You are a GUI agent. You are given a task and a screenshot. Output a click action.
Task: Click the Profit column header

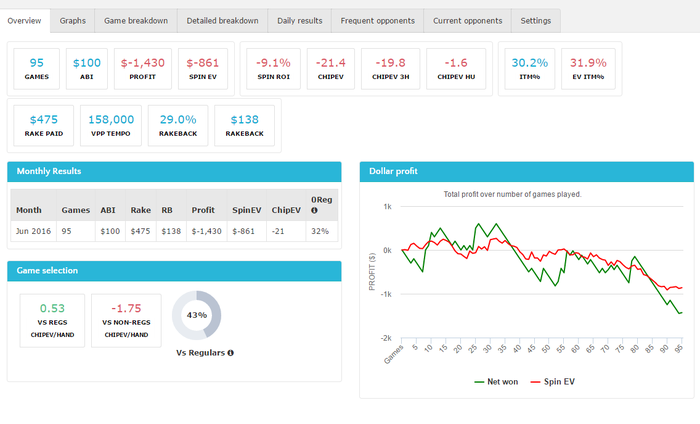[x=207, y=205]
